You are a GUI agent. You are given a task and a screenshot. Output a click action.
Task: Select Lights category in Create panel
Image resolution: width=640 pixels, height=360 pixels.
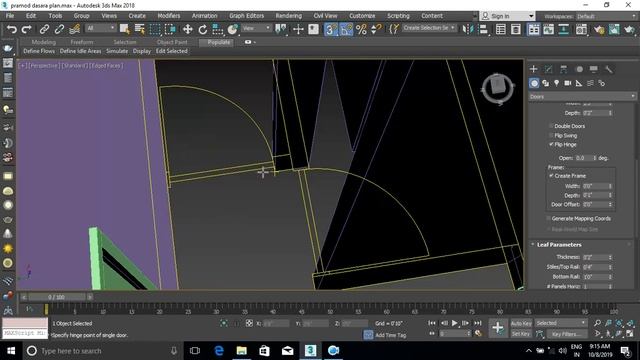coord(556,83)
